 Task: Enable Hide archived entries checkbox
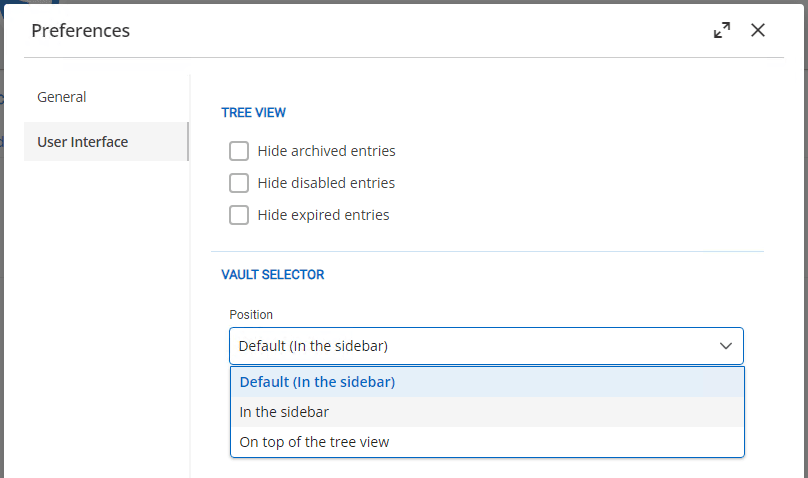click(239, 151)
